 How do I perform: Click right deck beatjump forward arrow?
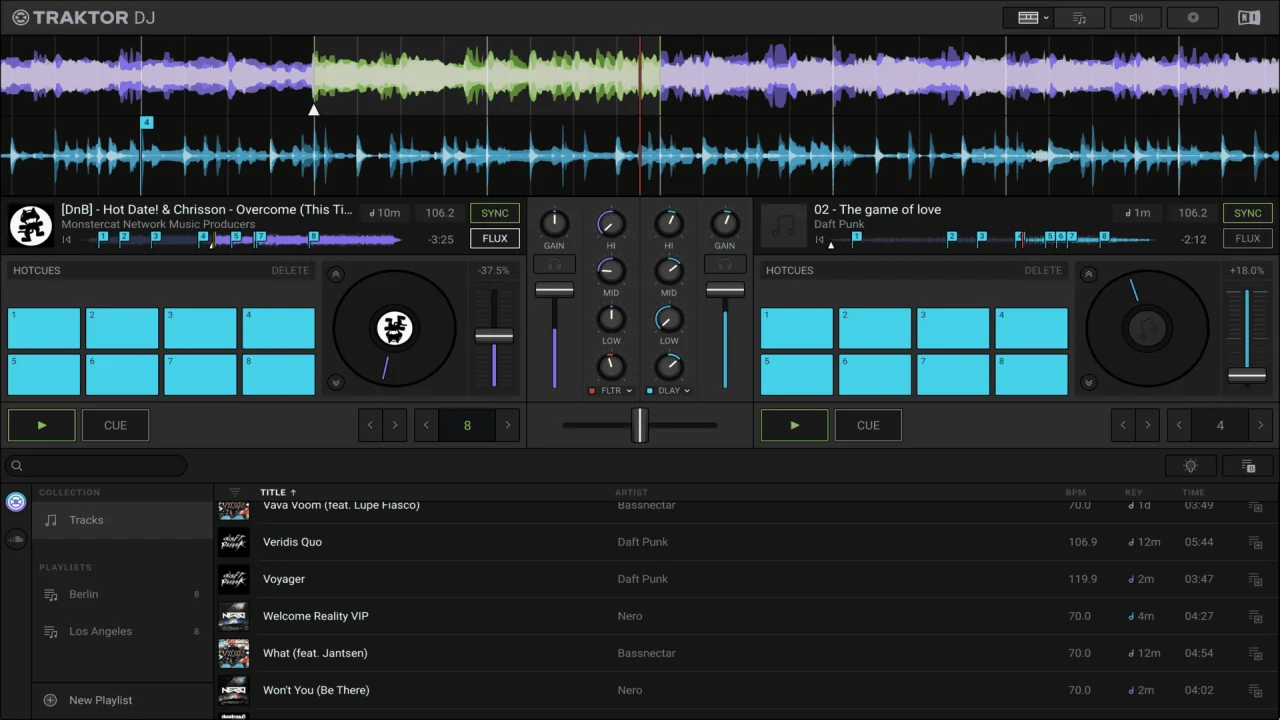[1148, 425]
